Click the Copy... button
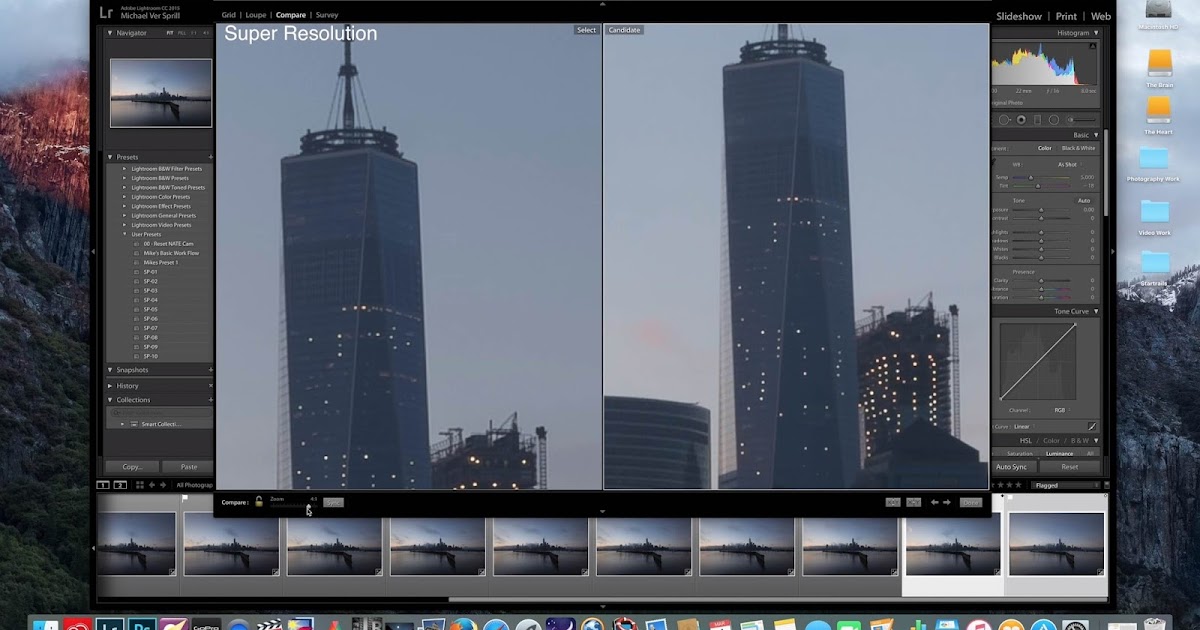The image size is (1200, 630). 132,467
